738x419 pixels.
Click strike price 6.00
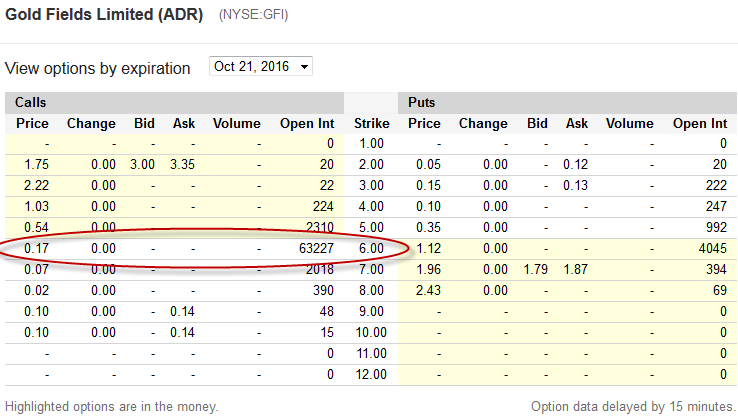tap(371, 248)
